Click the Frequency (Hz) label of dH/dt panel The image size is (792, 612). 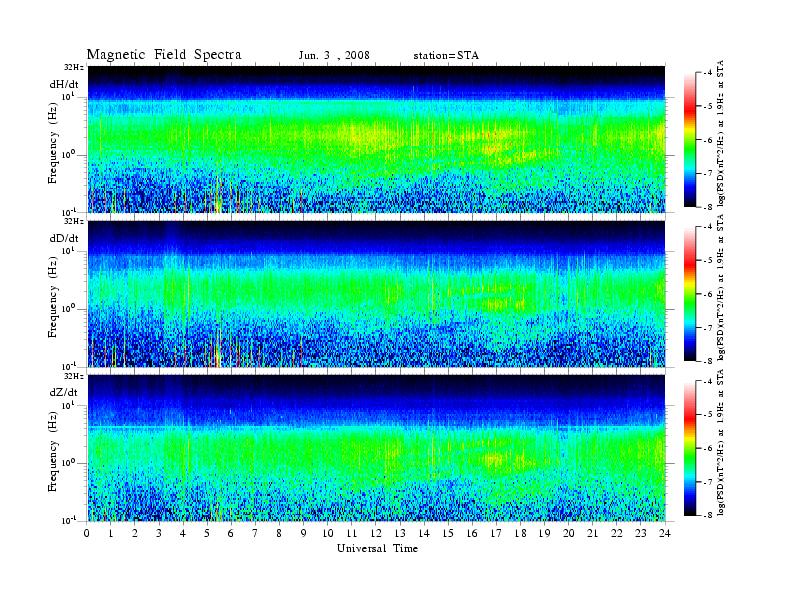tap(53, 143)
